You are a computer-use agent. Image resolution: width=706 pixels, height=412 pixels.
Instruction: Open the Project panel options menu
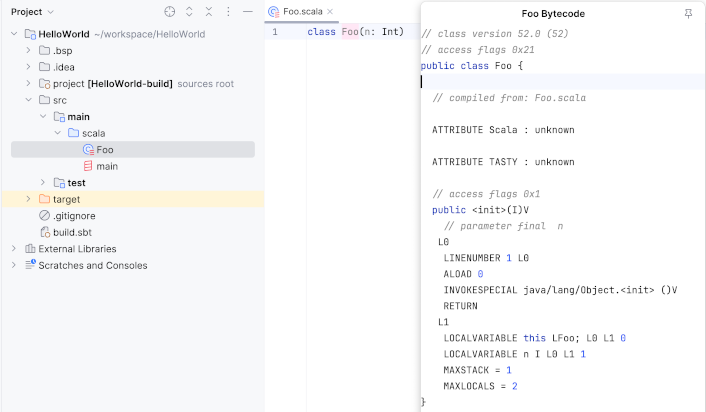point(228,12)
